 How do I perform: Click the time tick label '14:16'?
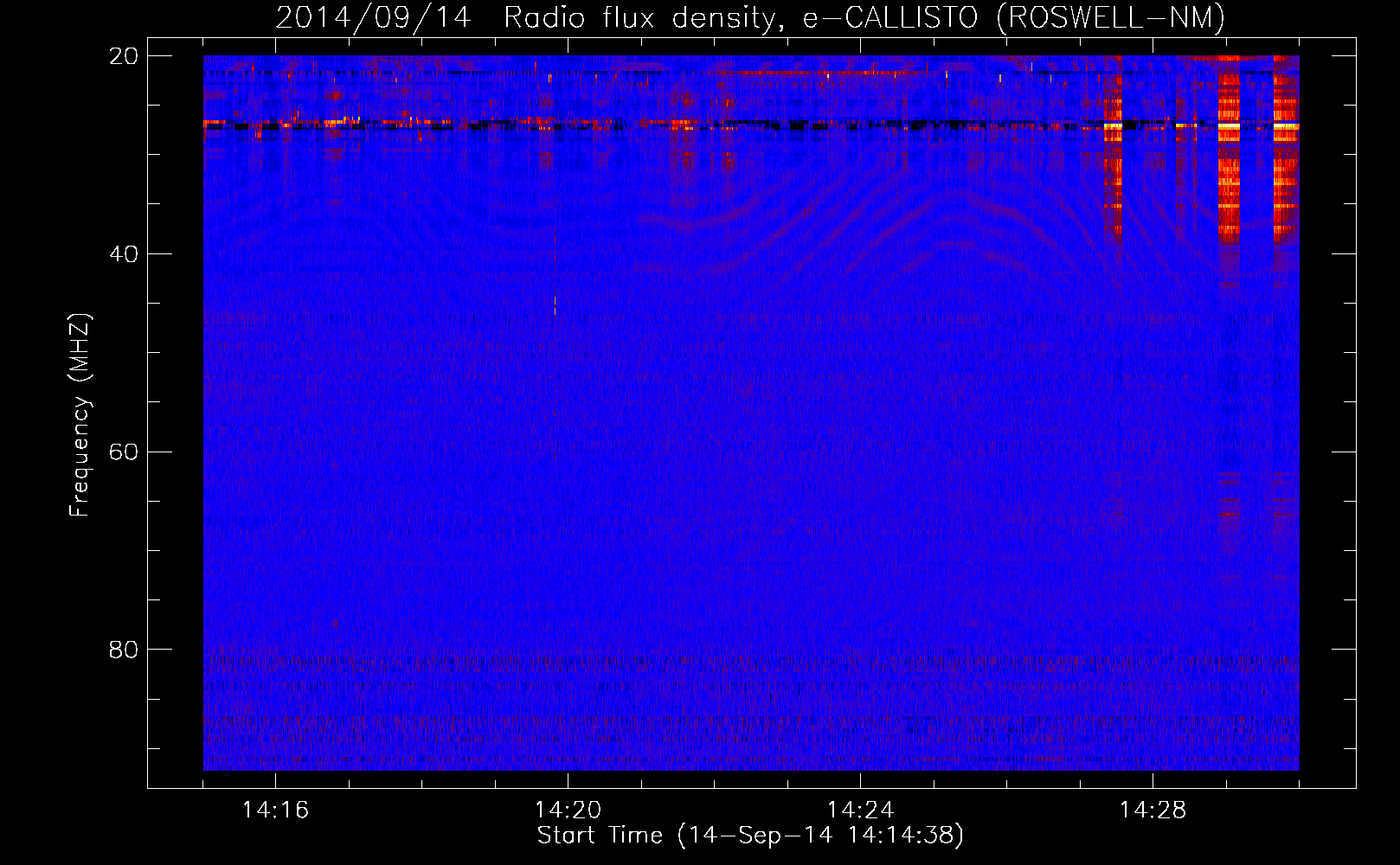pos(275,810)
